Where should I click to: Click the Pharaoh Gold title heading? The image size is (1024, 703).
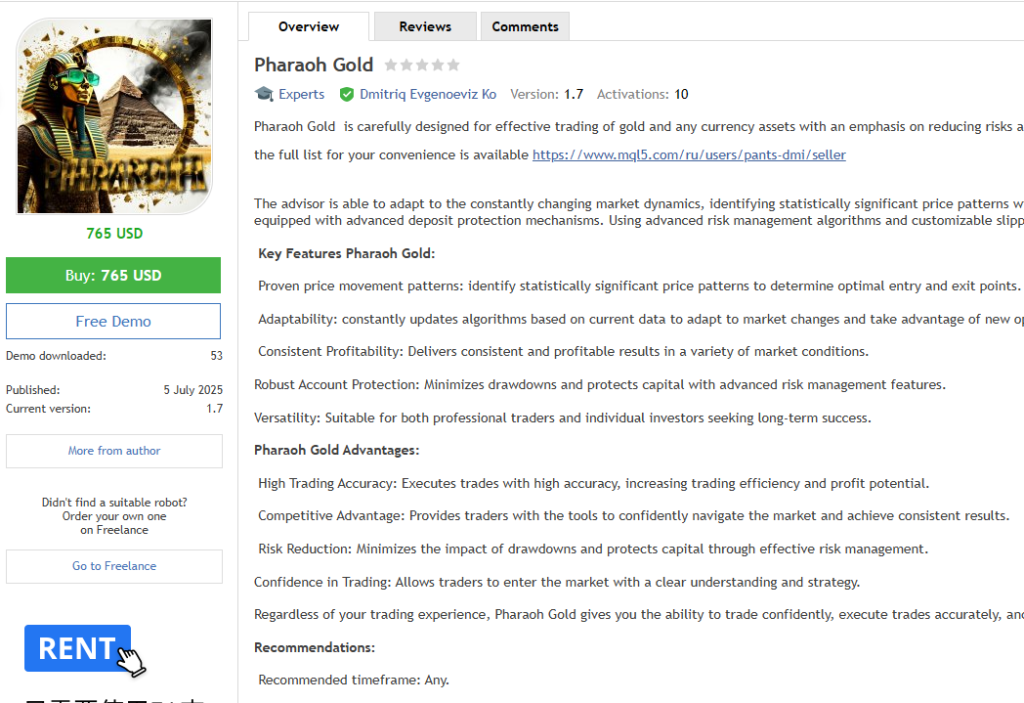click(x=313, y=65)
